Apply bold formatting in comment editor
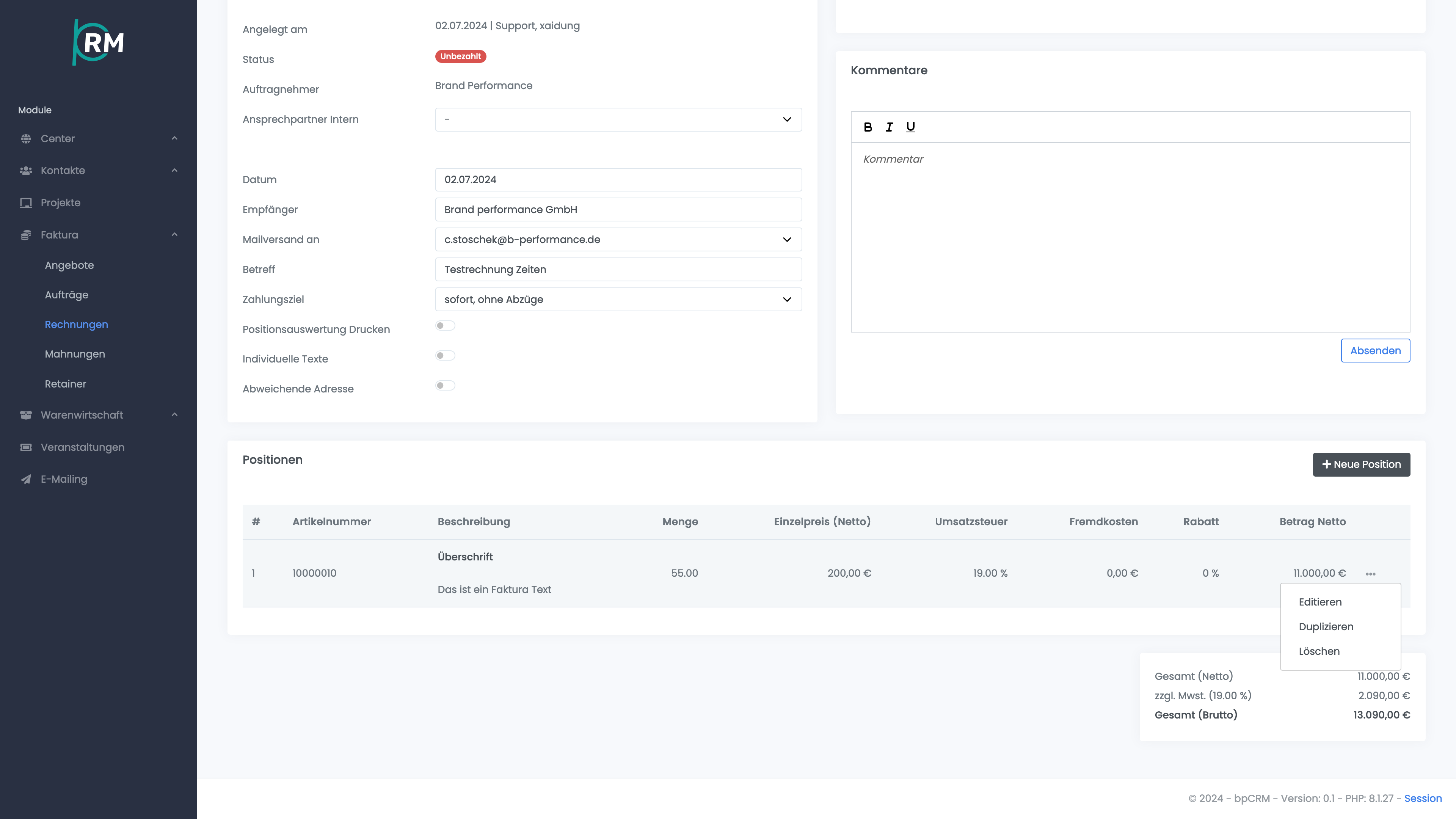The width and height of the screenshot is (1456, 819). (x=868, y=127)
